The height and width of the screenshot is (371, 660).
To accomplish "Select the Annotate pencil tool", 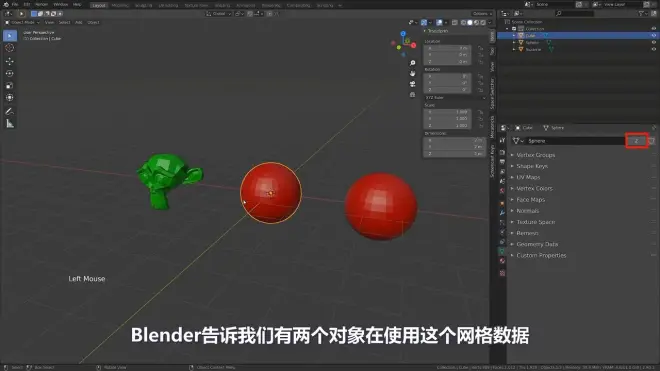I will pos(10,112).
